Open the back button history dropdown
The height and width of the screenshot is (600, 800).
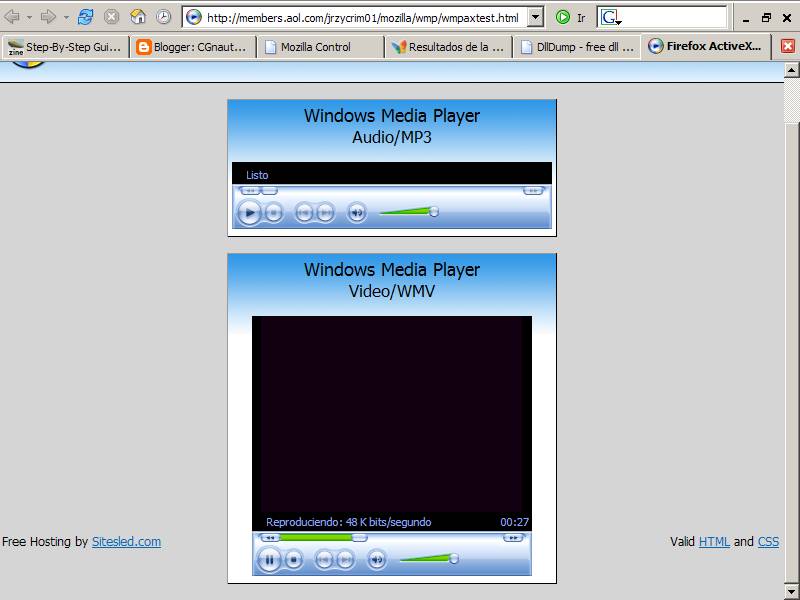[29, 17]
